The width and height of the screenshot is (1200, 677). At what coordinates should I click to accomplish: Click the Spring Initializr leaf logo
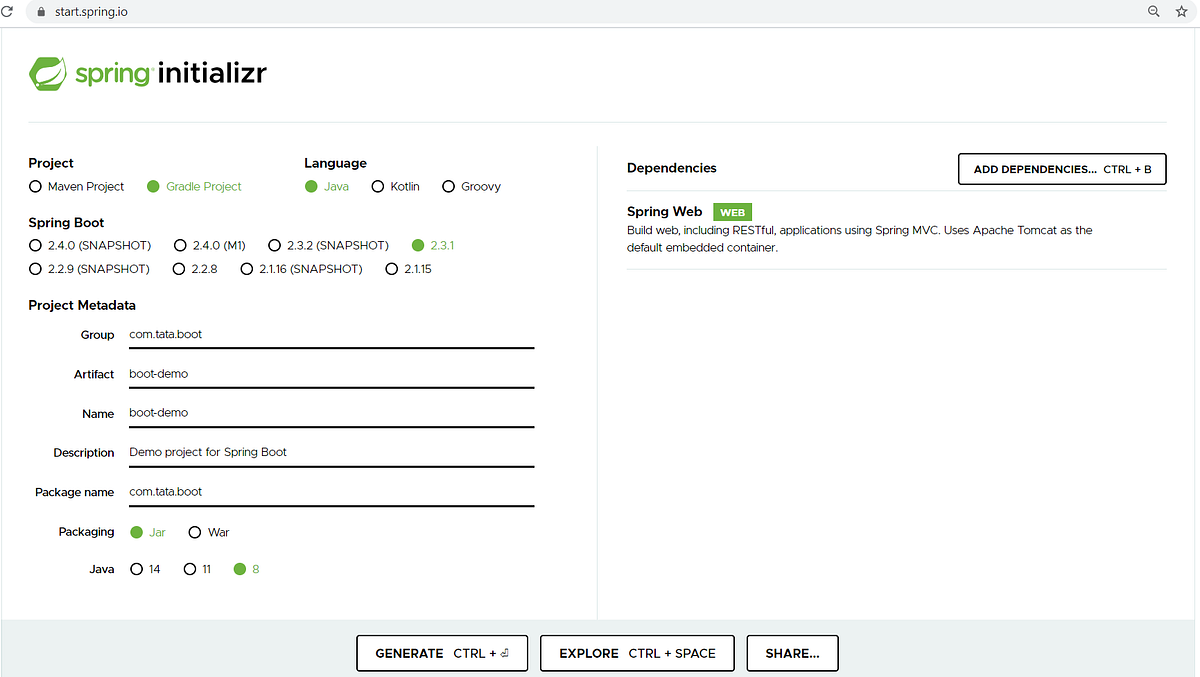[49, 73]
